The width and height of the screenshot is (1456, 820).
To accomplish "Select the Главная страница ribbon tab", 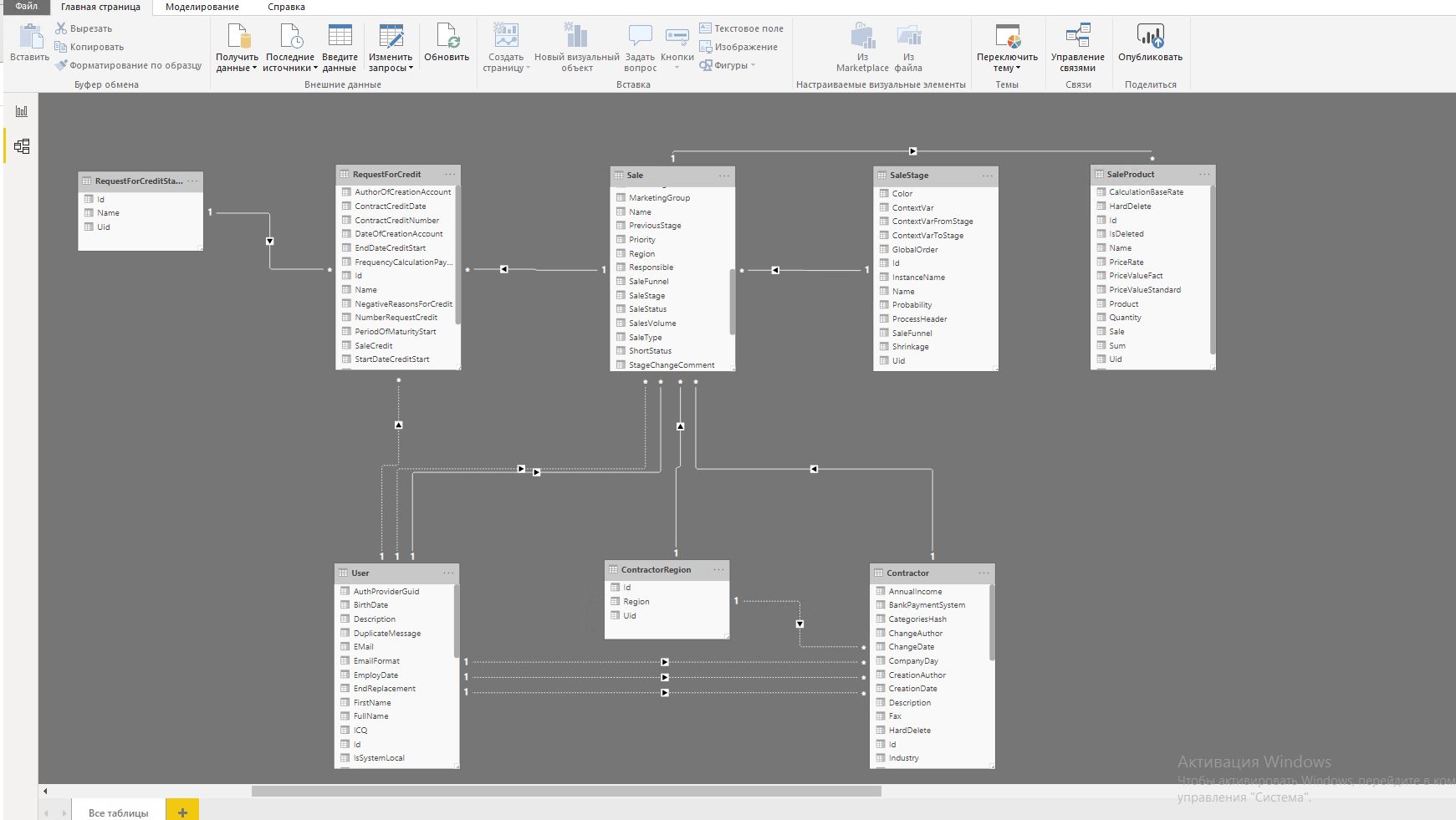I will tap(100, 7).
